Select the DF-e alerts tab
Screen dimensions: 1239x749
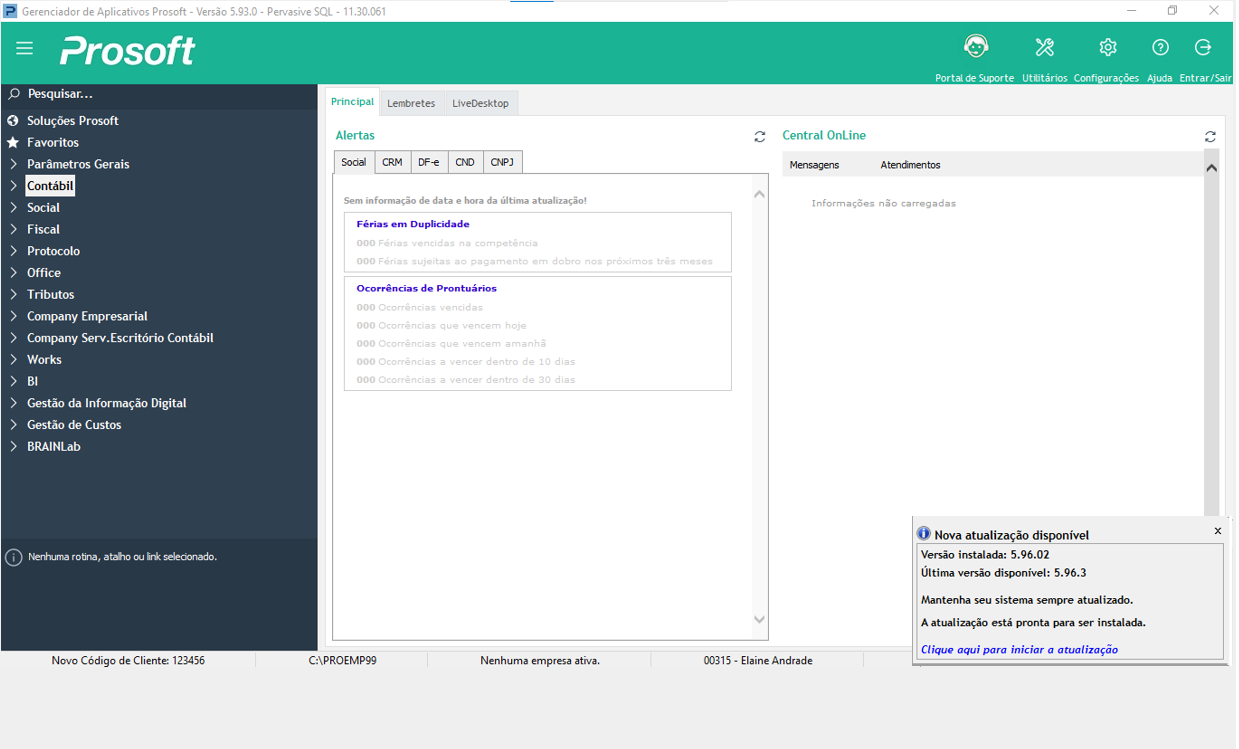click(428, 162)
